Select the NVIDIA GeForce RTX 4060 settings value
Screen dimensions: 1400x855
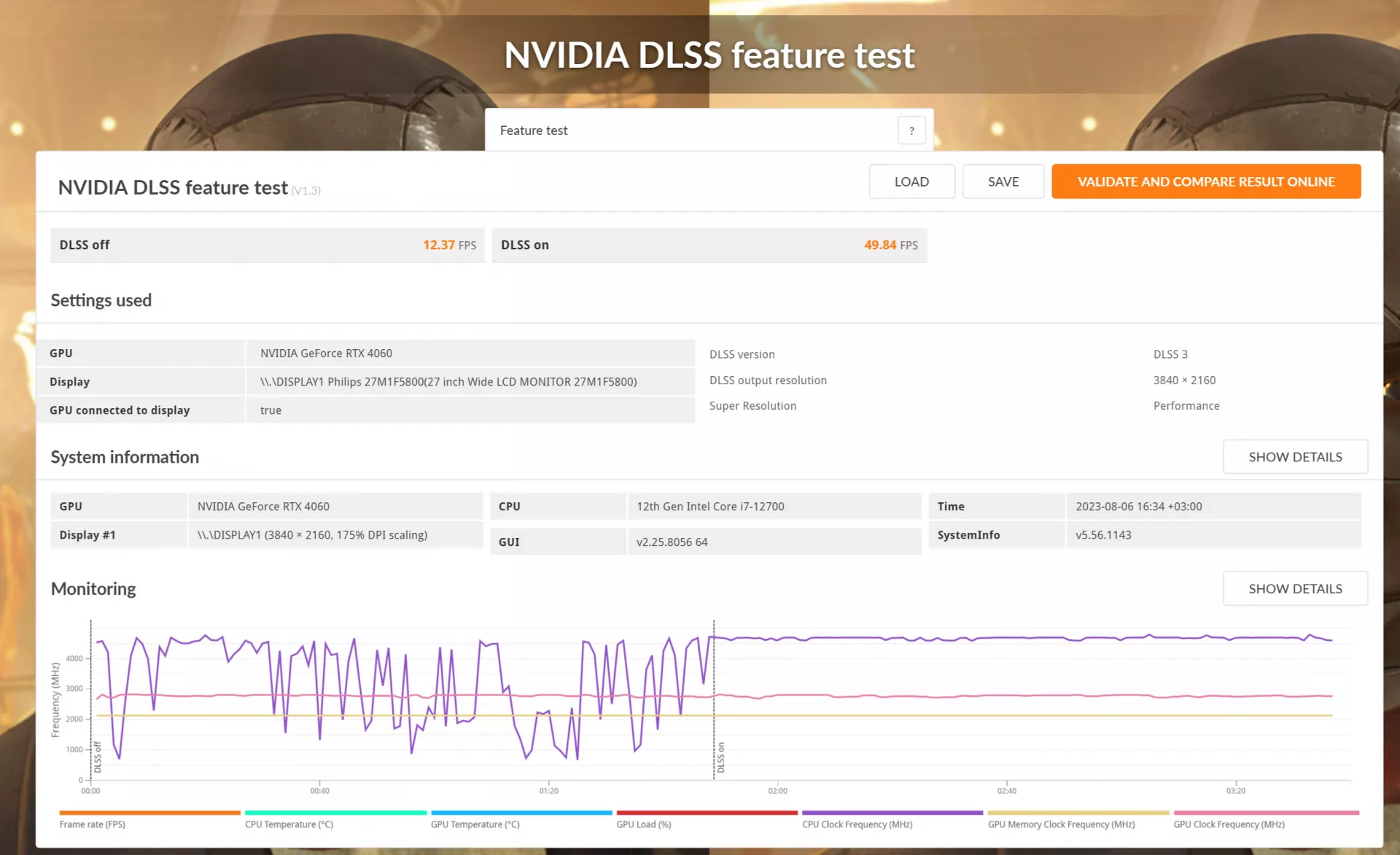326,354
